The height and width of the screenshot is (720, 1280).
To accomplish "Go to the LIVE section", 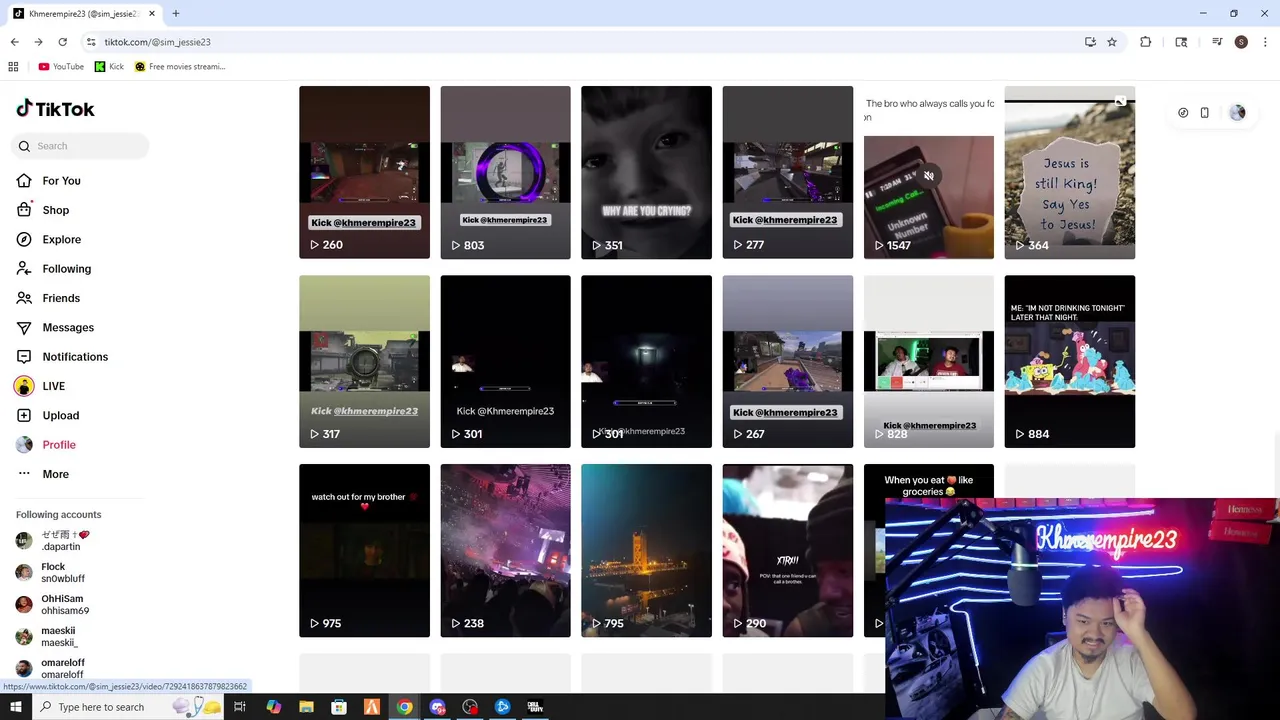I will [x=53, y=386].
